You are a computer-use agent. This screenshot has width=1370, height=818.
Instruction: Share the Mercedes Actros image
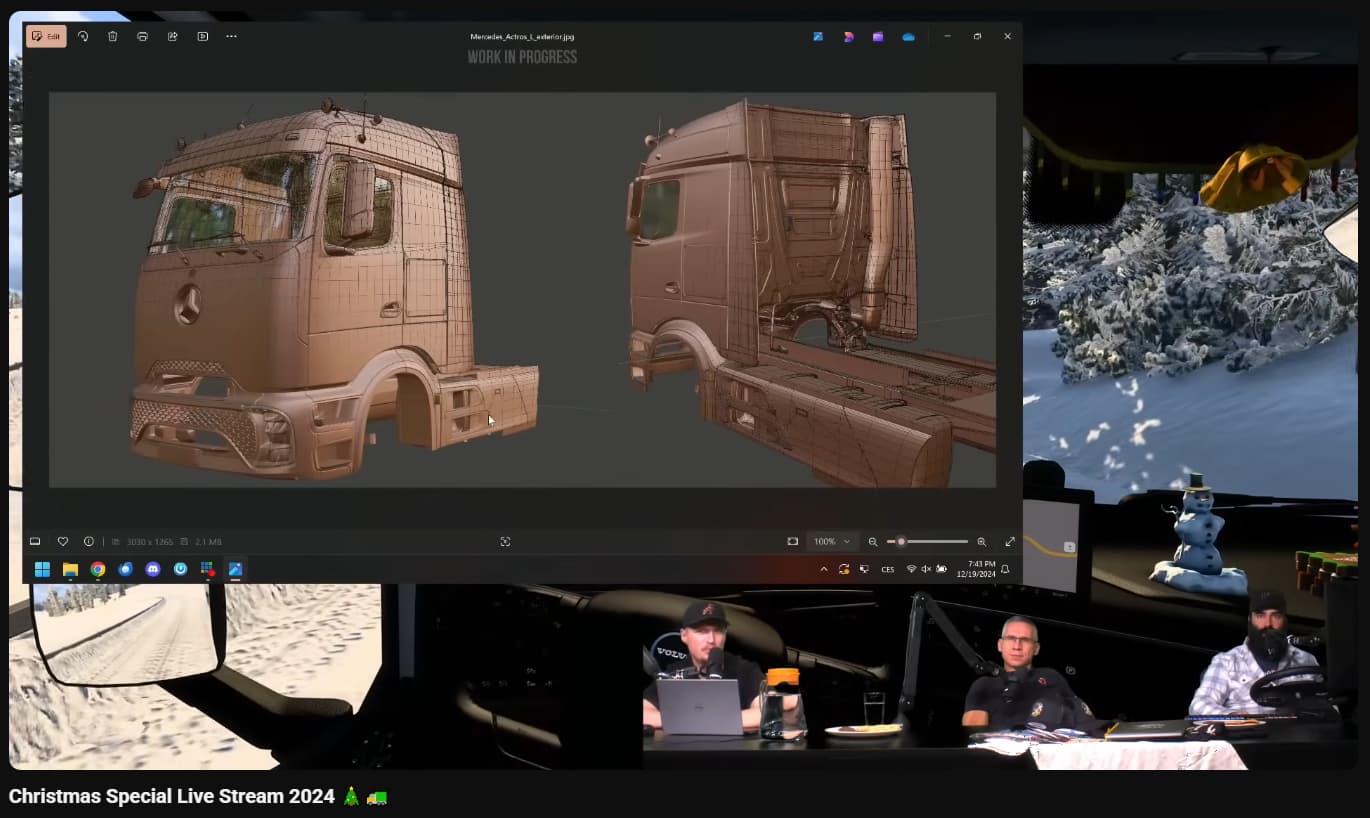click(x=173, y=36)
